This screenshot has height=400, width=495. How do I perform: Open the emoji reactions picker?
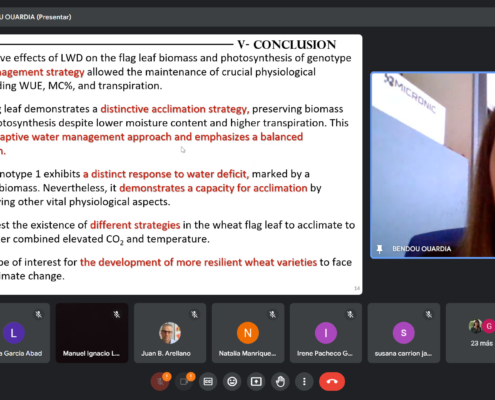(232, 382)
